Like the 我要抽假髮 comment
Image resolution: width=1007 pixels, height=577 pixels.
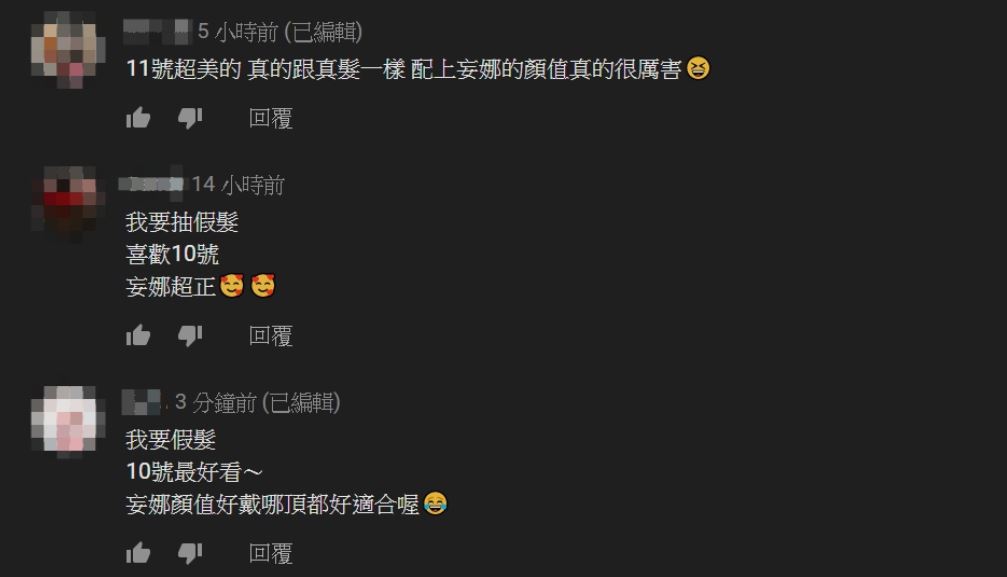point(138,335)
